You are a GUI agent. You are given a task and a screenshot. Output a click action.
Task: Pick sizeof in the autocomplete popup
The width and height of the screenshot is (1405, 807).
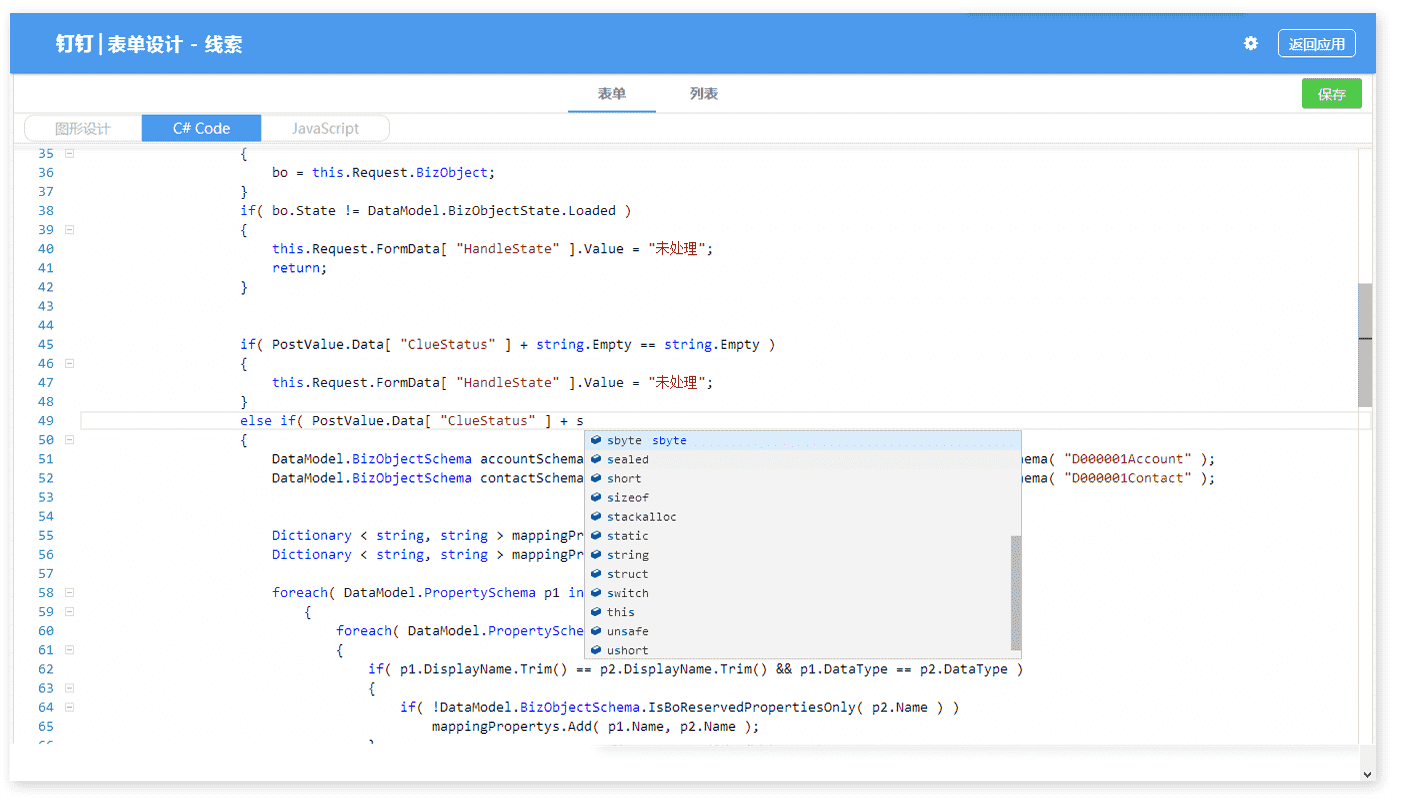point(797,498)
